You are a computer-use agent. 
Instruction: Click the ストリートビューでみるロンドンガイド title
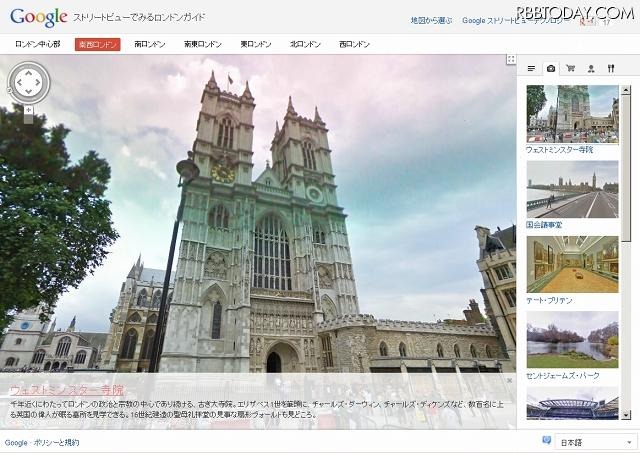(x=139, y=18)
